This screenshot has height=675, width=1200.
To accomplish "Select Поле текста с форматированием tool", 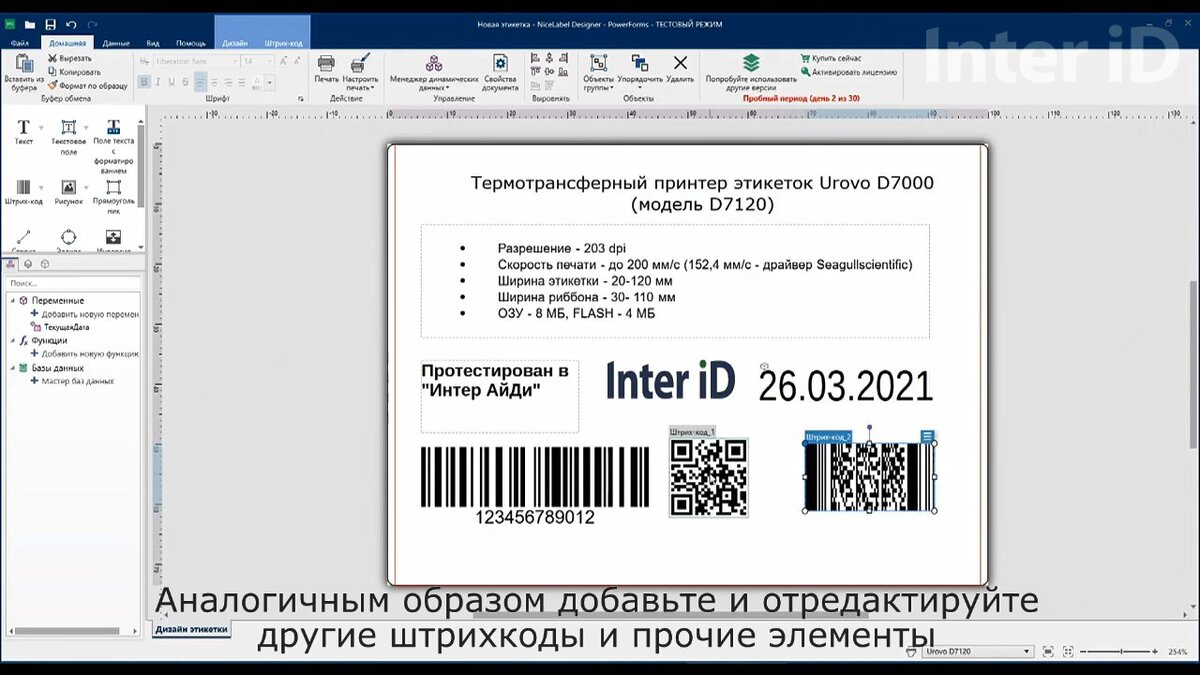I will [x=113, y=146].
